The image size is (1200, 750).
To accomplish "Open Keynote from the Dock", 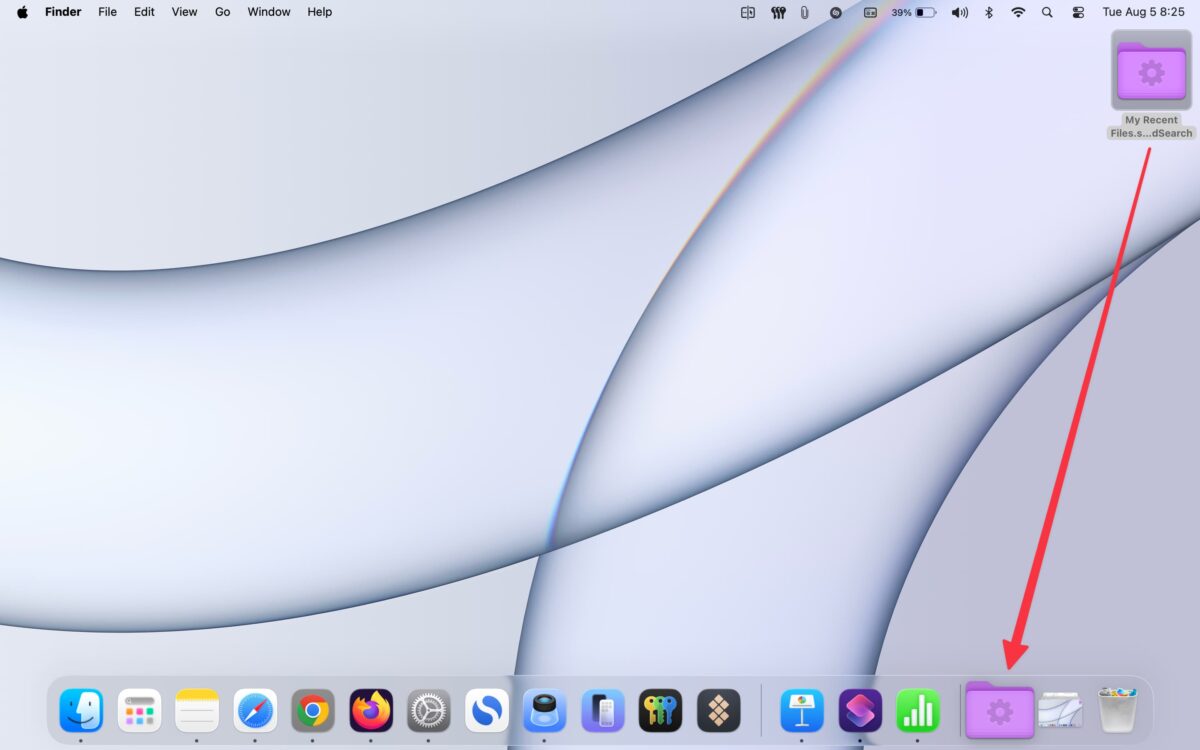I will (802, 711).
